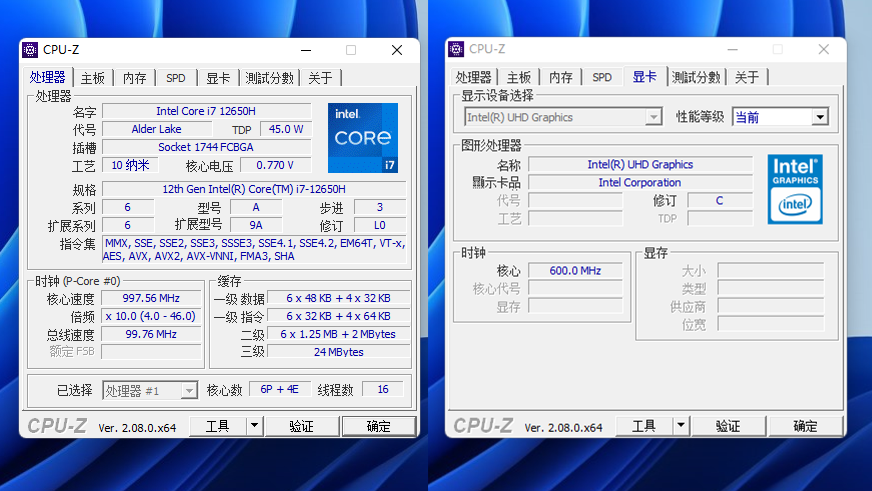Click 工具 button in right window

[x=644, y=426]
